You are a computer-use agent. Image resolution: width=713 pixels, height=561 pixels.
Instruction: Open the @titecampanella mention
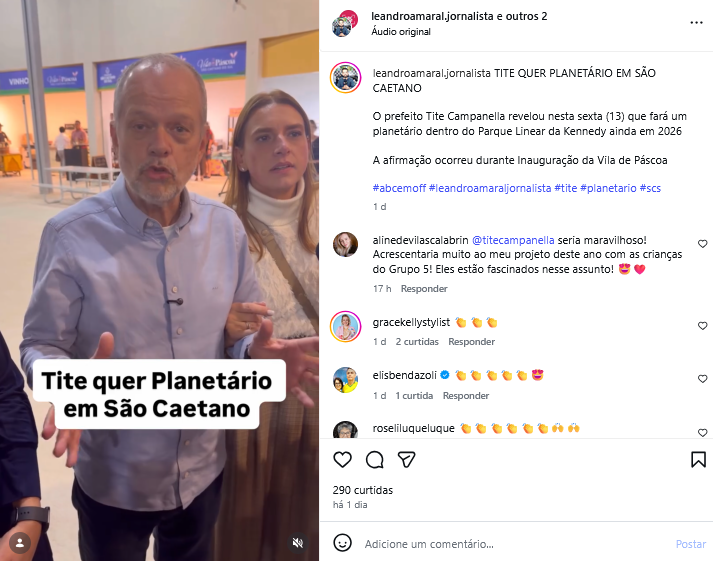pyautogui.click(x=513, y=240)
